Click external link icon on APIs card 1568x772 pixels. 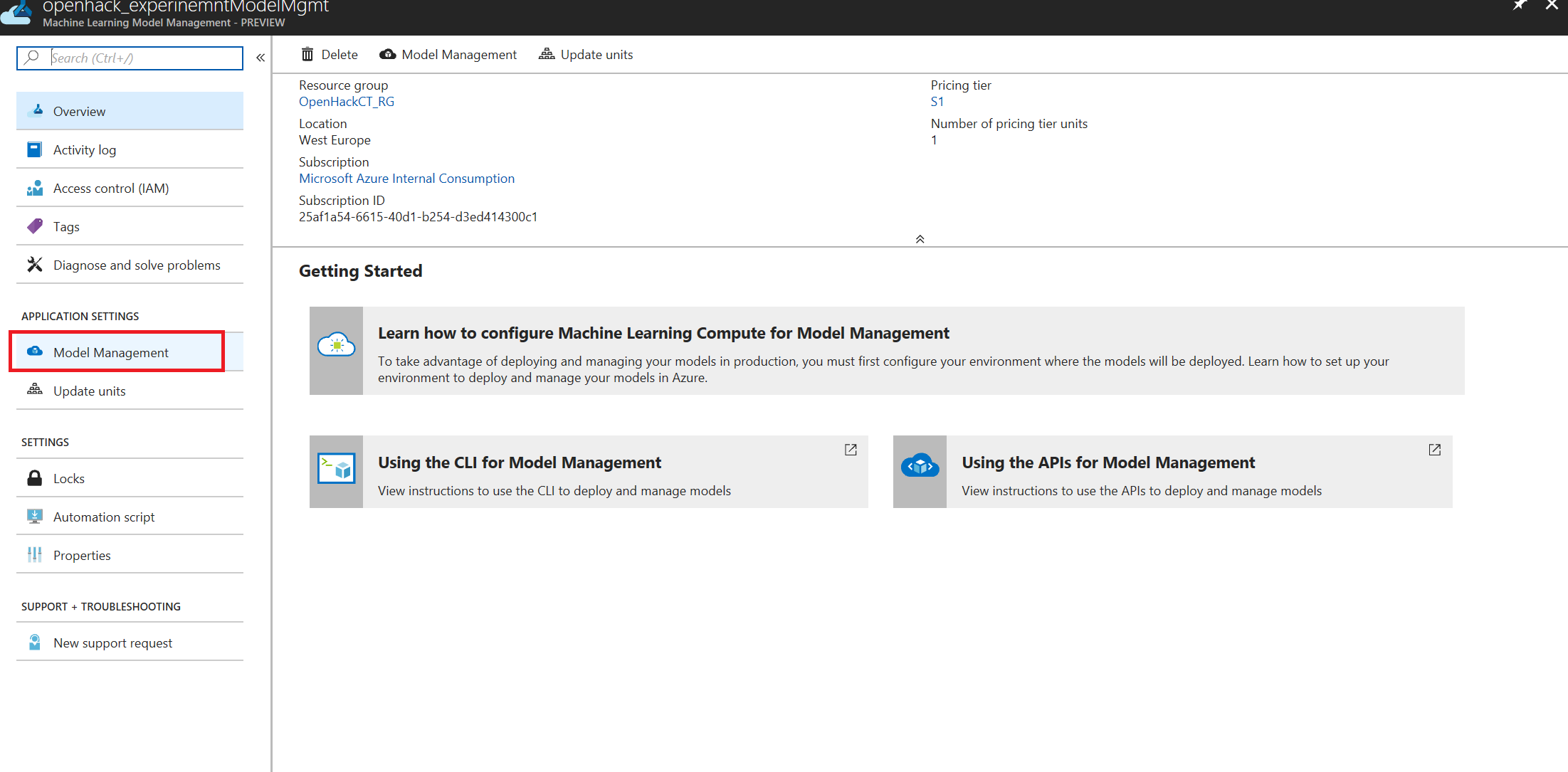point(1435,450)
